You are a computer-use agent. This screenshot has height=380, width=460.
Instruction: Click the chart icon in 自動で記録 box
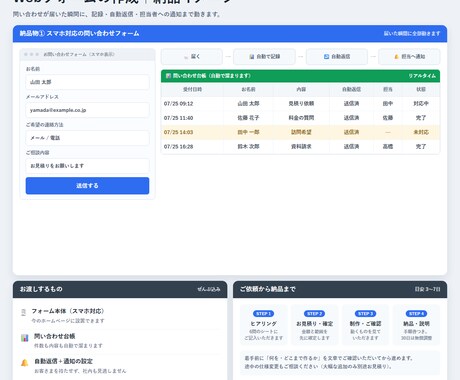(252, 57)
